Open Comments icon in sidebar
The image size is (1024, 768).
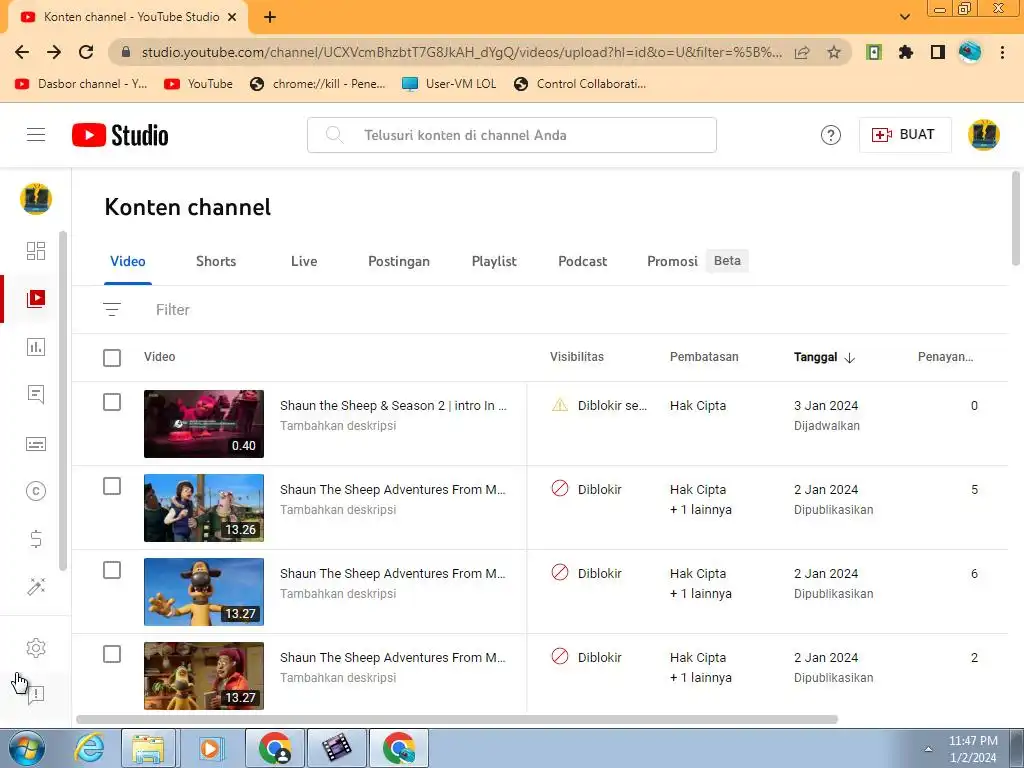pyautogui.click(x=36, y=394)
